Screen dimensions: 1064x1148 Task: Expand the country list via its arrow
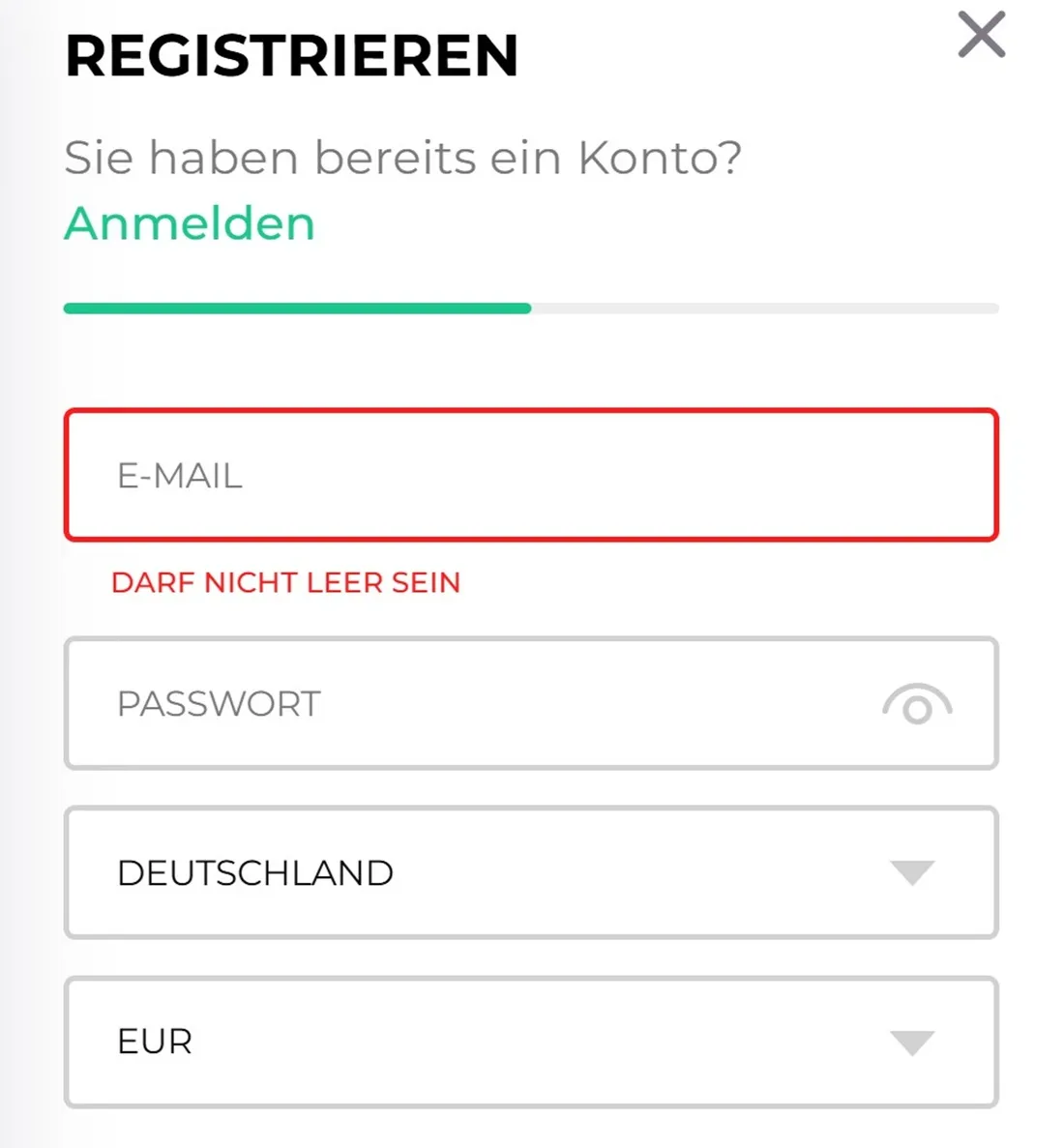click(911, 872)
